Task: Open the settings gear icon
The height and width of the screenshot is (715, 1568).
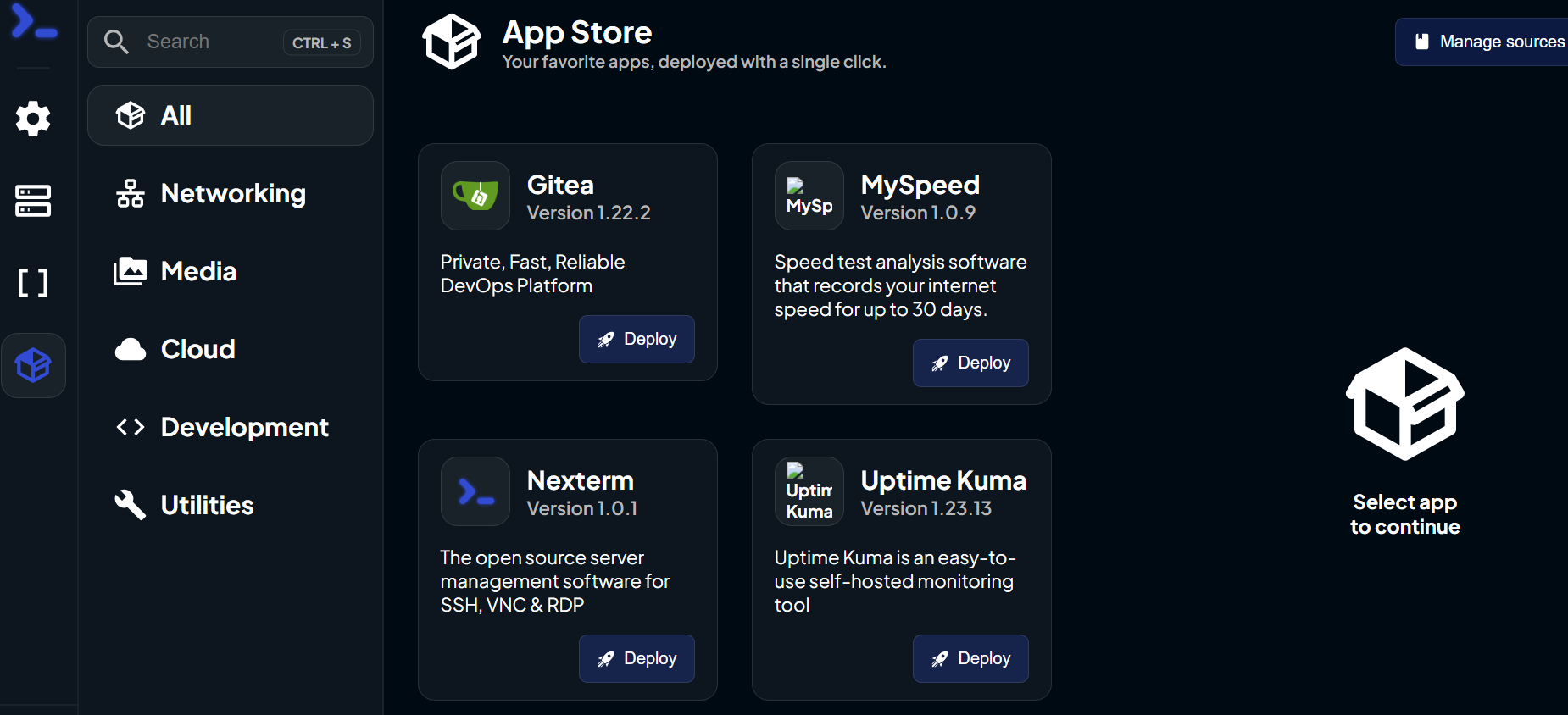Action: tap(33, 119)
